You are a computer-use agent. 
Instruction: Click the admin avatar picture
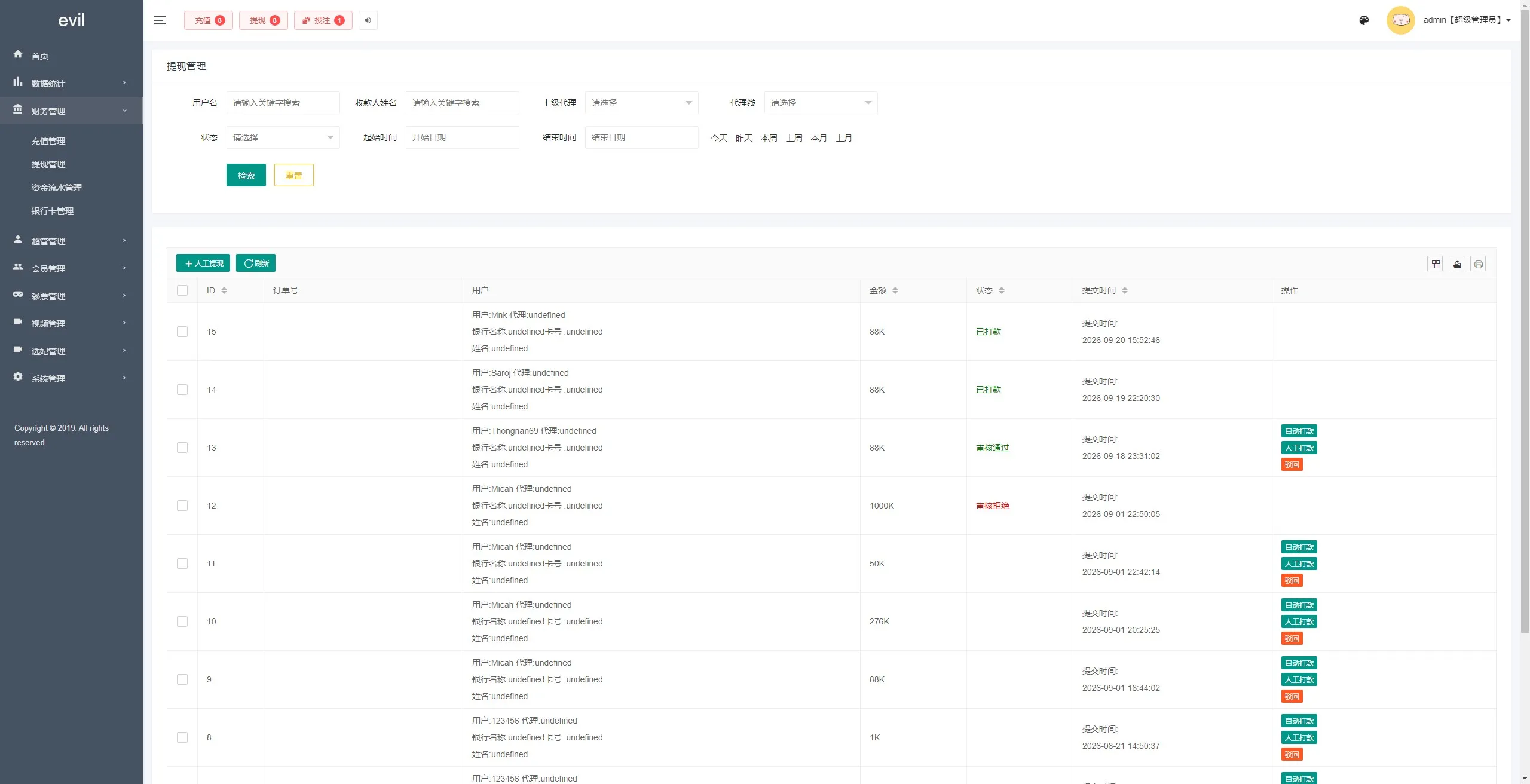click(x=1401, y=20)
